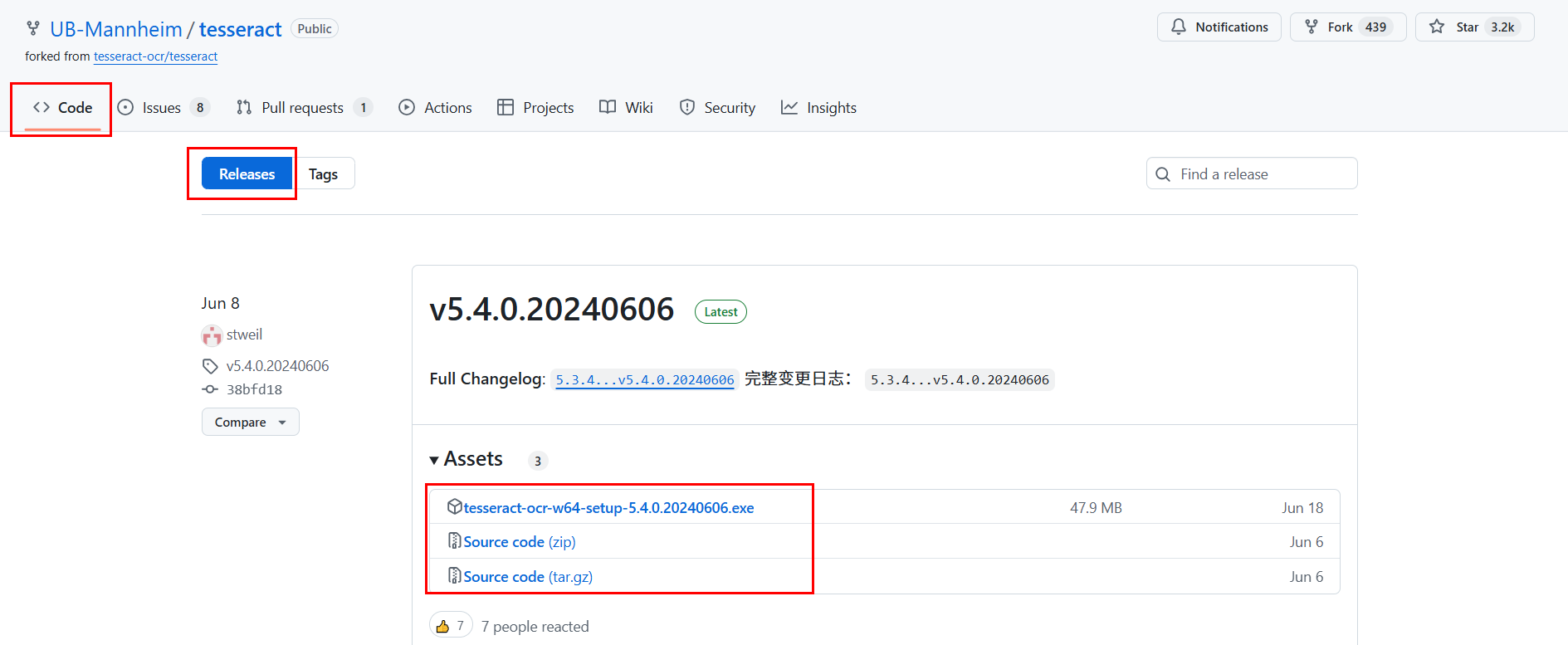Click the repository fork icon beside UB-Mannheim
The width and height of the screenshot is (1568, 645).
[x=33, y=28]
